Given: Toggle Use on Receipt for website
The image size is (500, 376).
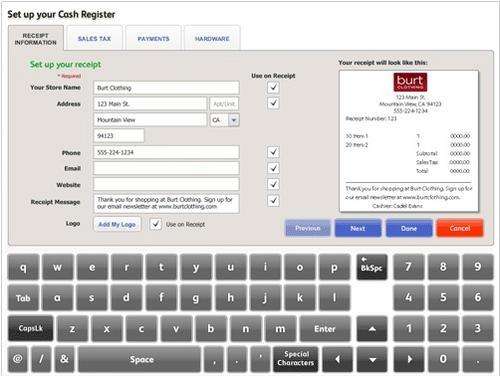Looking at the screenshot, I should (273, 184).
